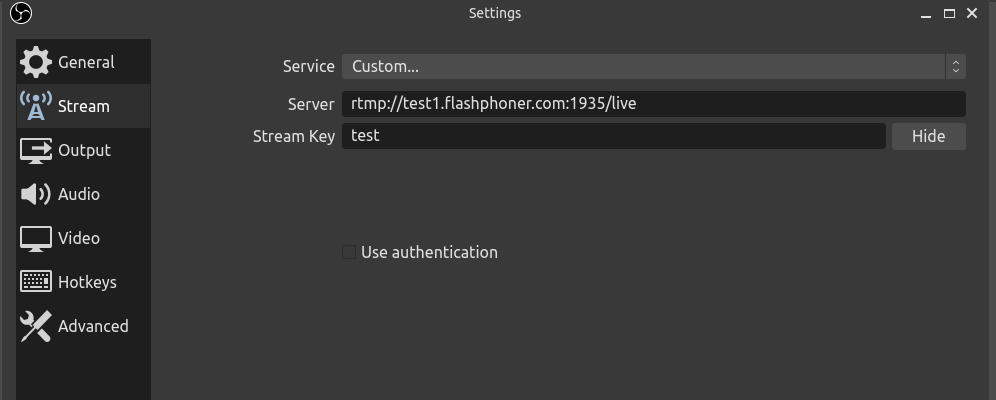This screenshot has width=996, height=400.
Task: Click the Service combo box arrows
Action: click(x=956, y=66)
